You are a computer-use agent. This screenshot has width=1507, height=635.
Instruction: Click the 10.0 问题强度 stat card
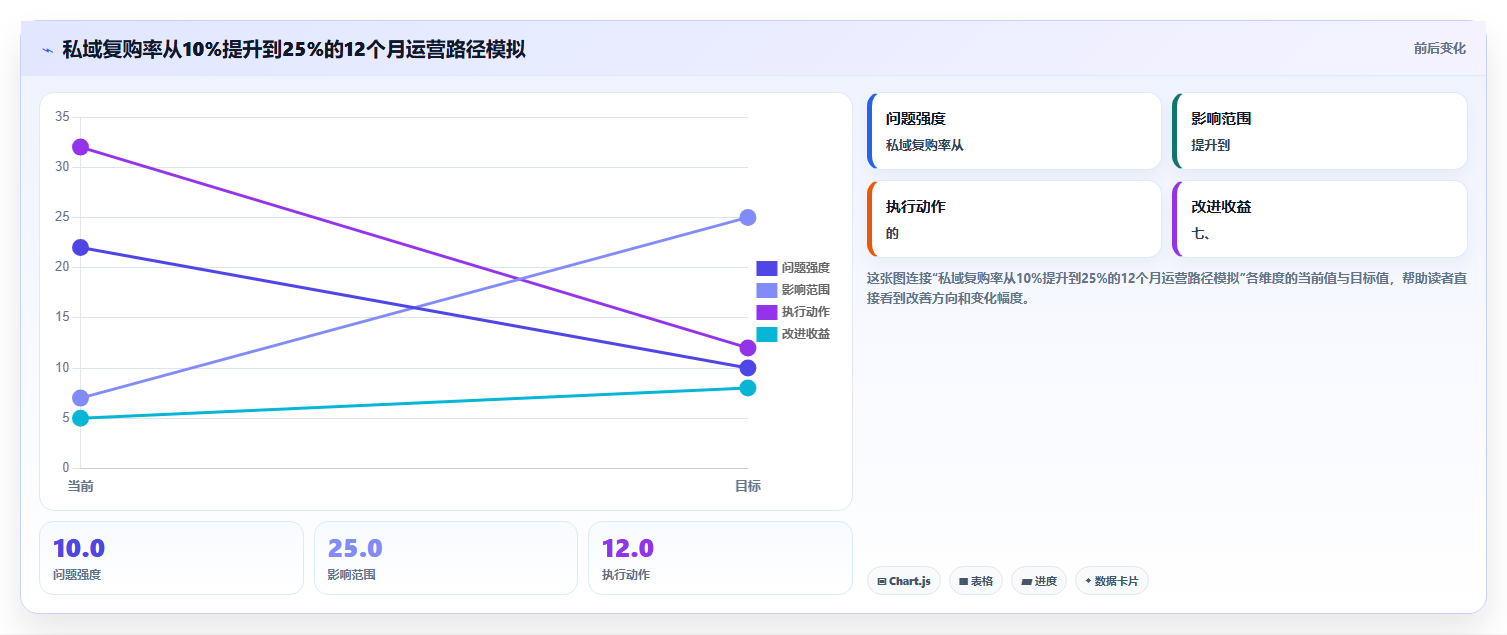[171, 558]
